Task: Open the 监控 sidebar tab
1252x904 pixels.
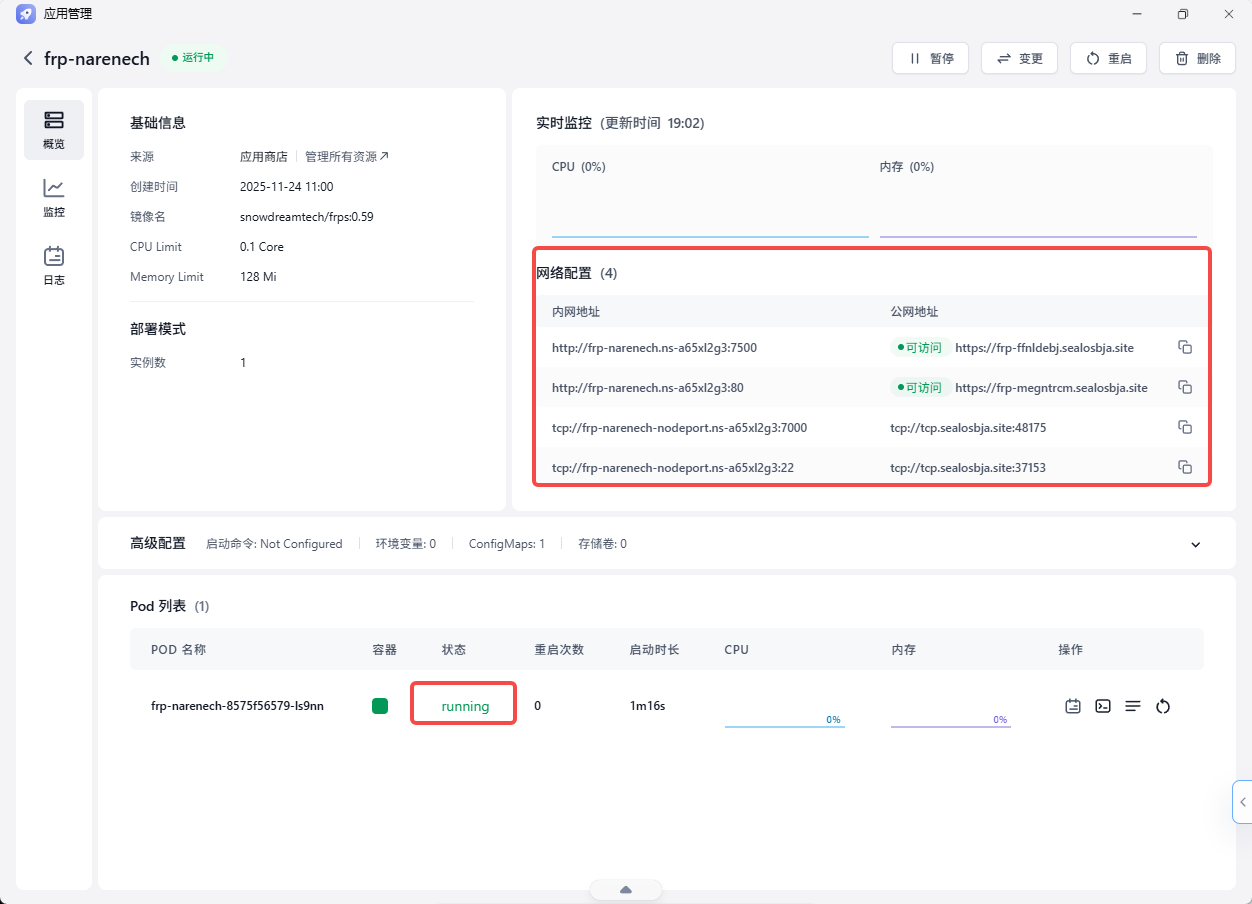Action: (54, 198)
